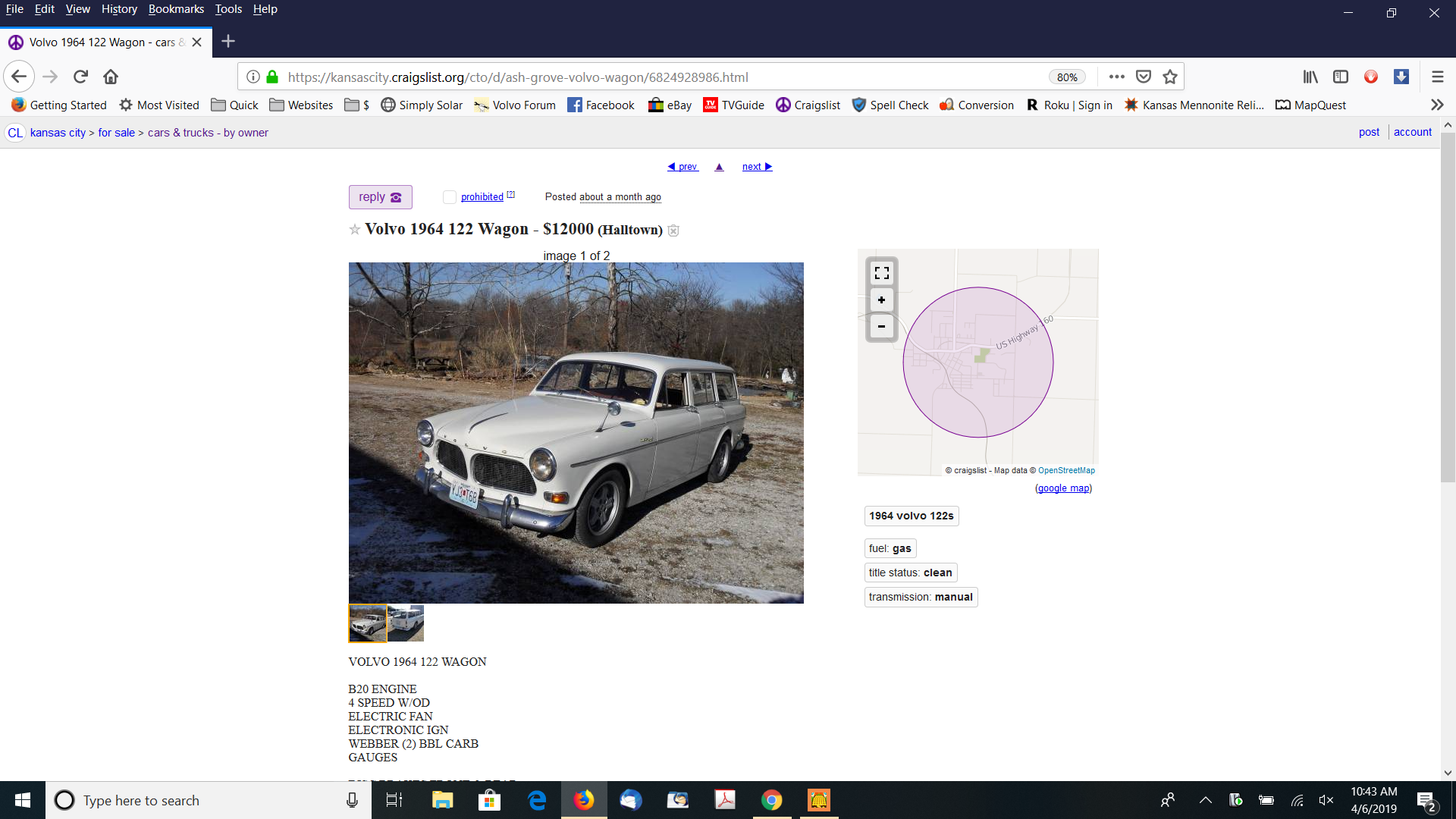Open the History menu
This screenshot has height=819, width=1456.
pyautogui.click(x=119, y=9)
